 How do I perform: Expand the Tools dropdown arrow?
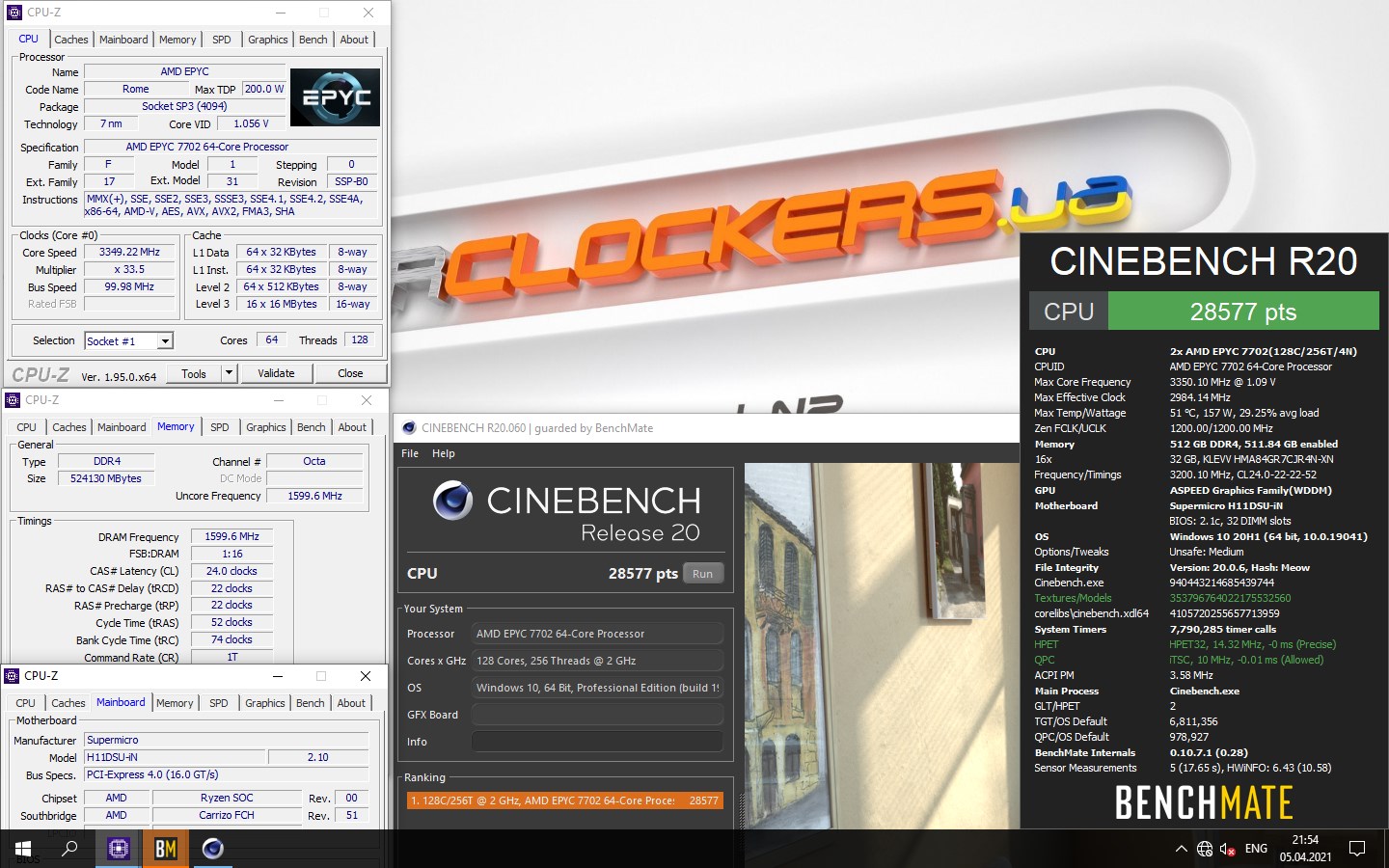tap(229, 373)
